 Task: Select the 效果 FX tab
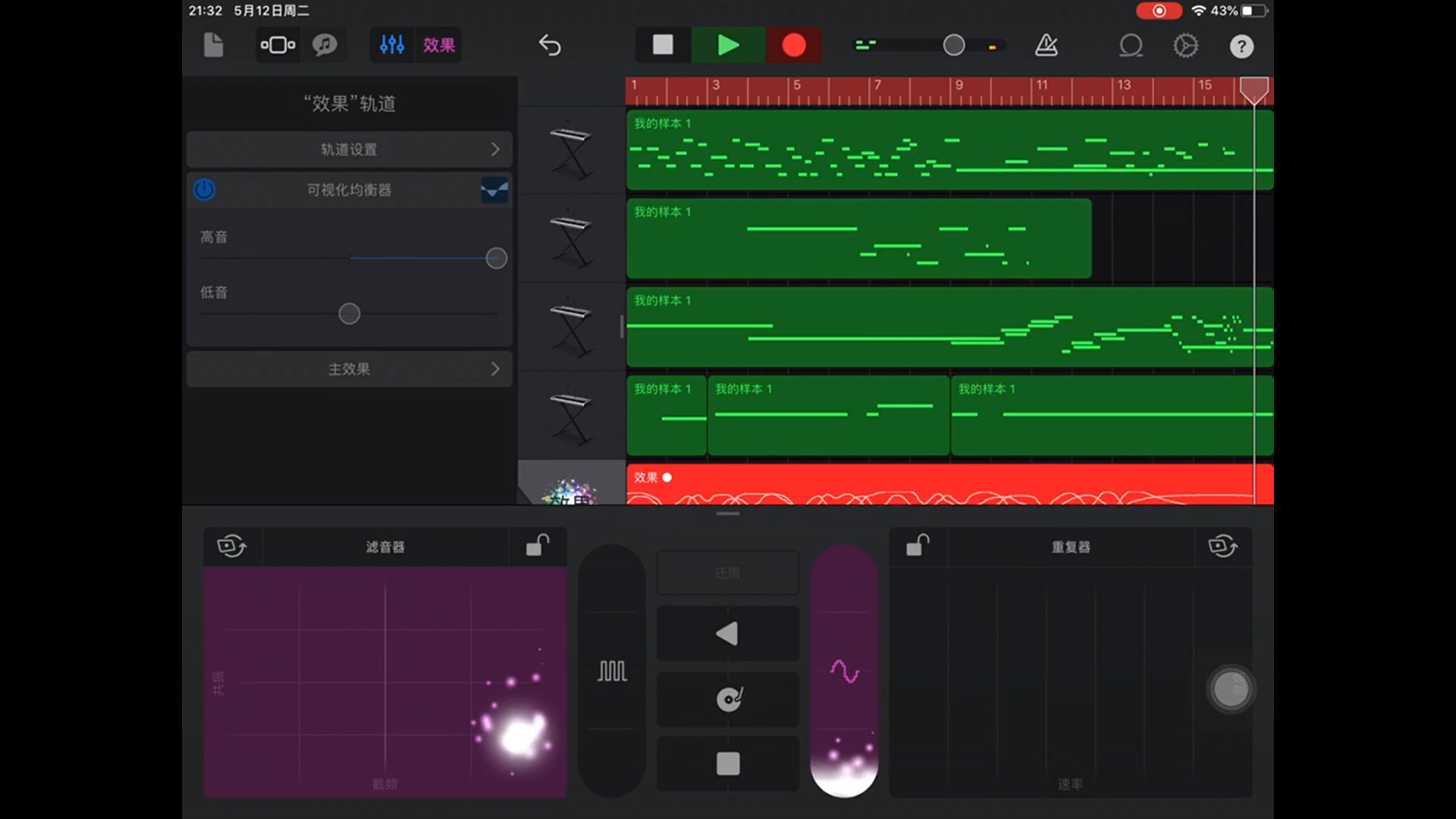coord(438,45)
